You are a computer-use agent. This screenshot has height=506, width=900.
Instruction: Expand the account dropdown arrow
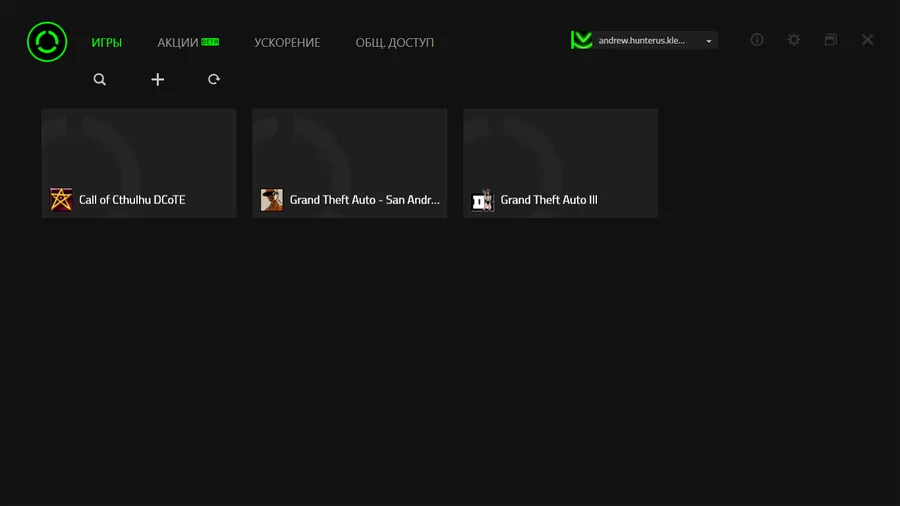tap(709, 41)
